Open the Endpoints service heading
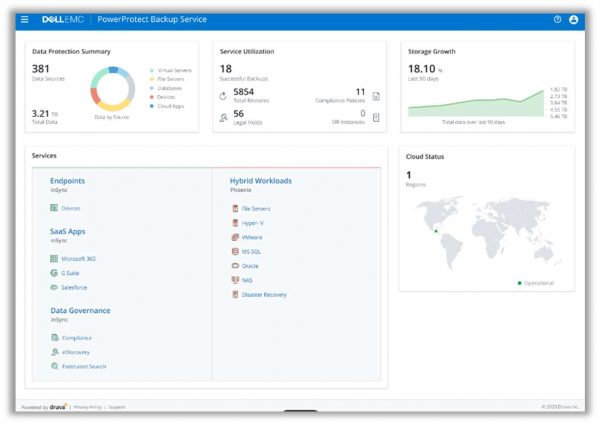The height and width of the screenshot is (425, 600). tap(67, 181)
